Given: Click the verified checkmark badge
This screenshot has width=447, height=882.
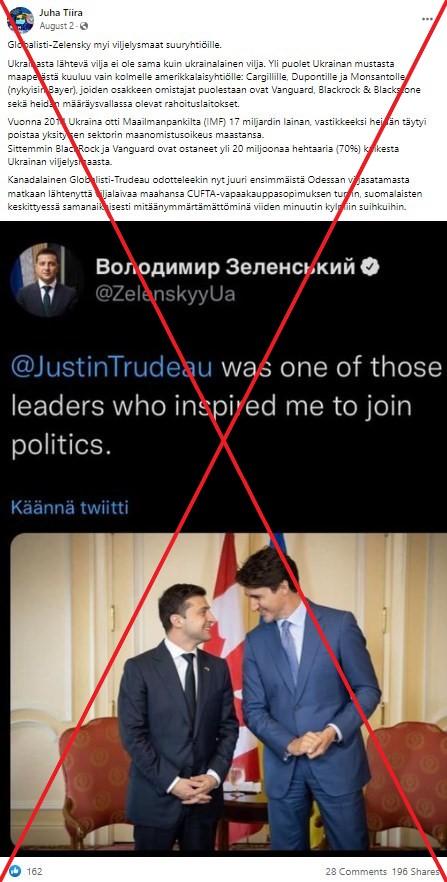Looking at the screenshot, I should tap(370, 267).
